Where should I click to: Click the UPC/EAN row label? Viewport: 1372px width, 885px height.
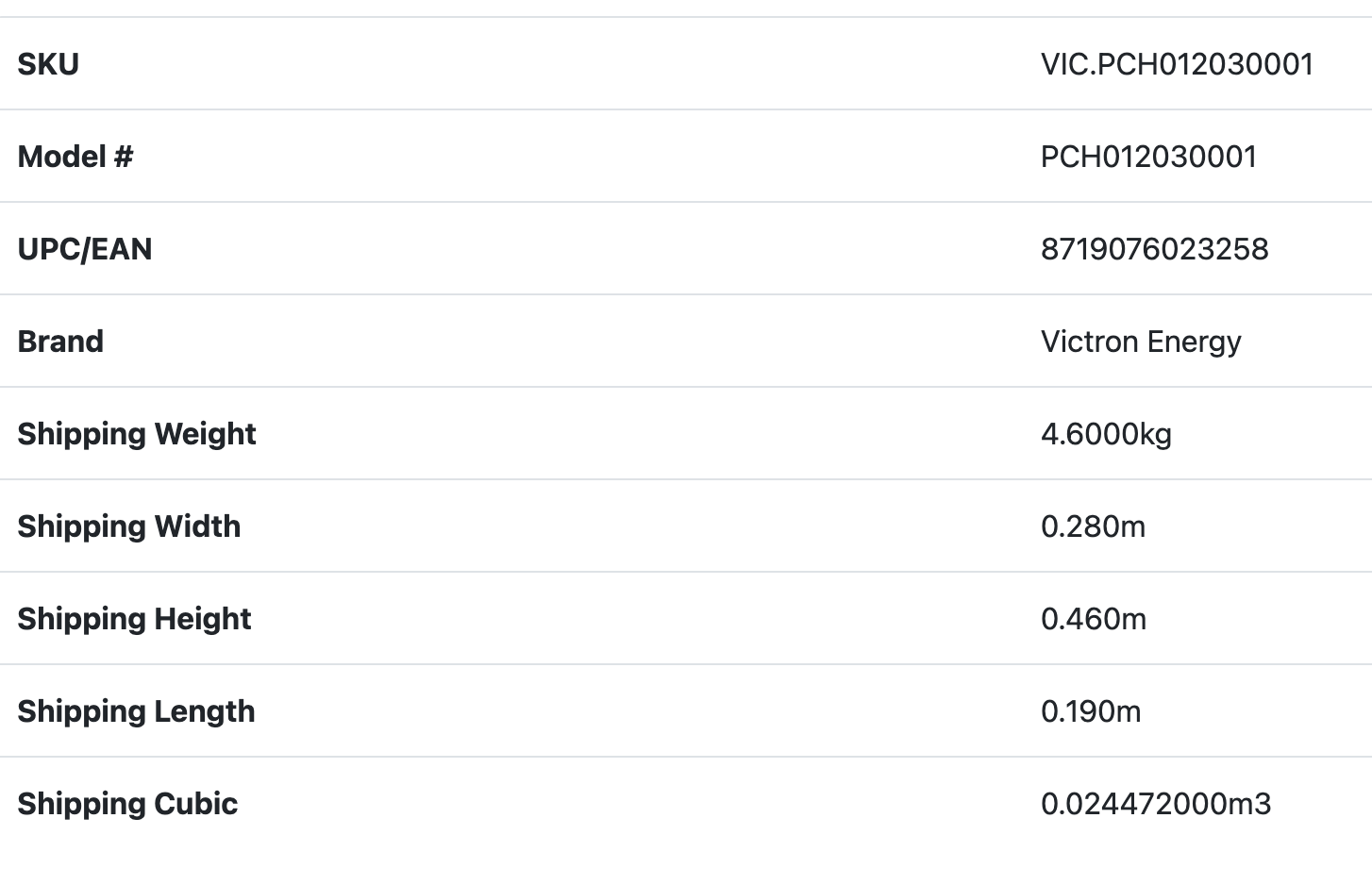85,249
